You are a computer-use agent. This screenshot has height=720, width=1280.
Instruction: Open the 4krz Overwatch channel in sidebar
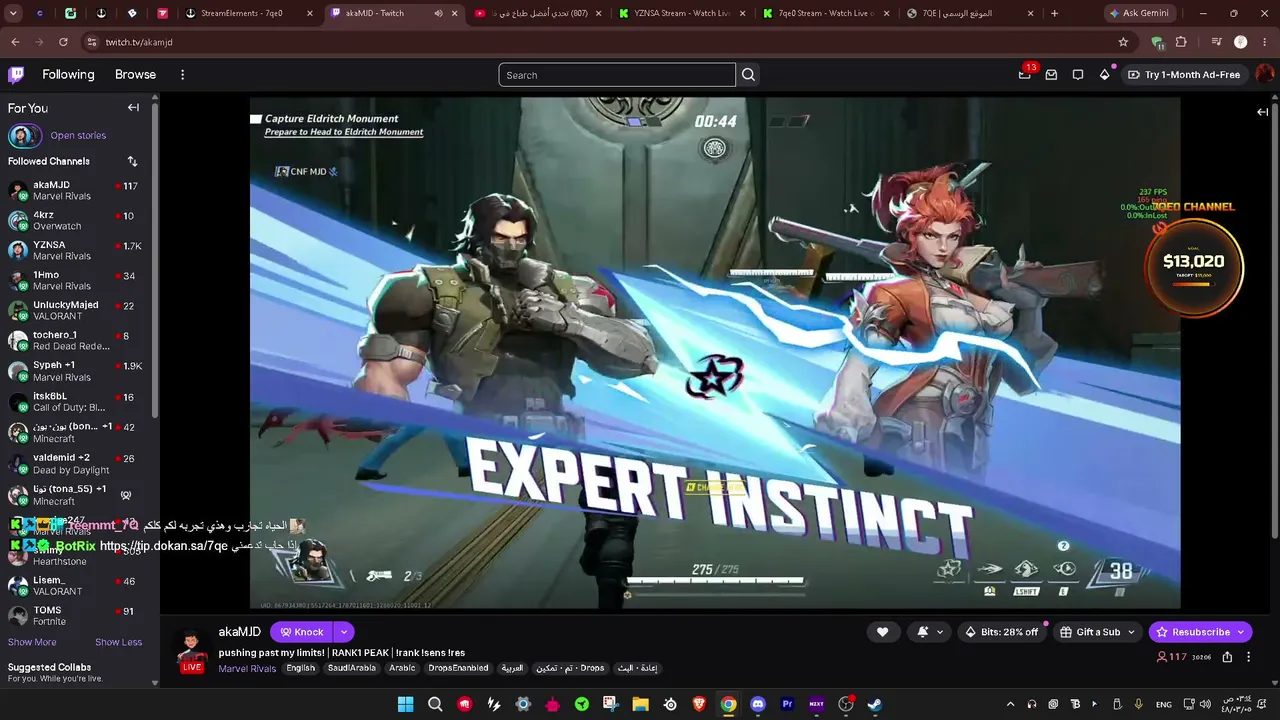pyautogui.click(x=77, y=220)
